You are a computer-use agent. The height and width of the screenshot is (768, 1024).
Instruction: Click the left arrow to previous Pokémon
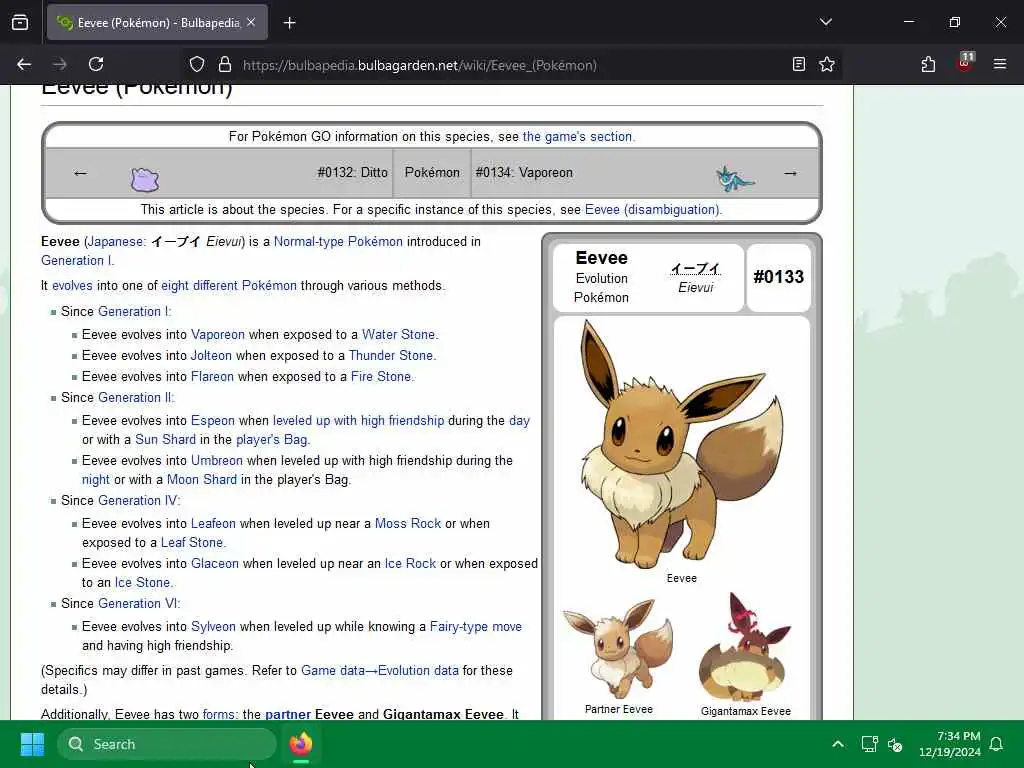(x=80, y=173)
